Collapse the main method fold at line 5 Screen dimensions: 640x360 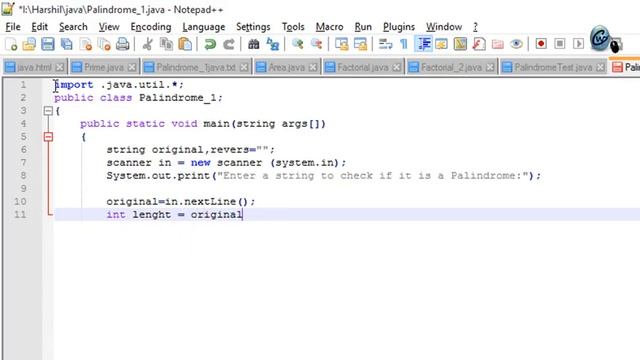tap(48, 137)
